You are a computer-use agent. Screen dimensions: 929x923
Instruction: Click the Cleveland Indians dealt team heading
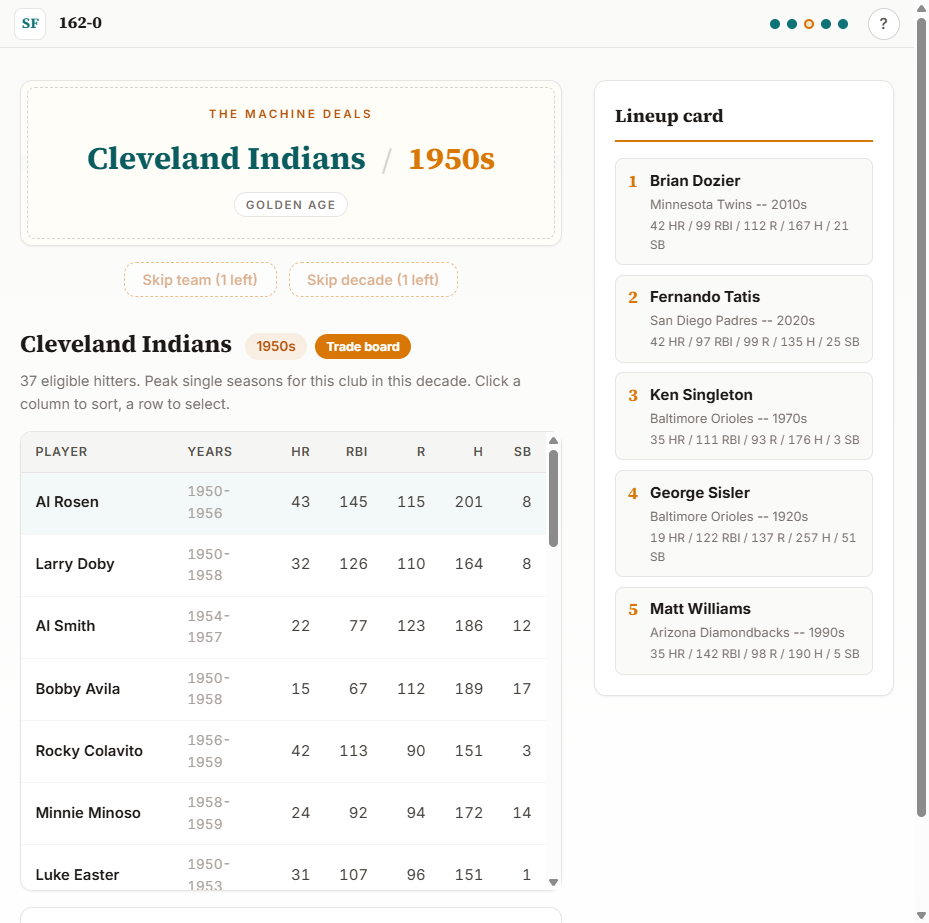point(226,159)
